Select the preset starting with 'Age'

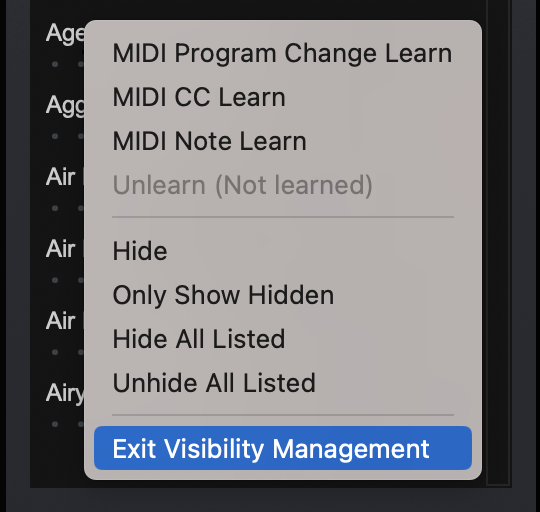[x=65, y=34]
